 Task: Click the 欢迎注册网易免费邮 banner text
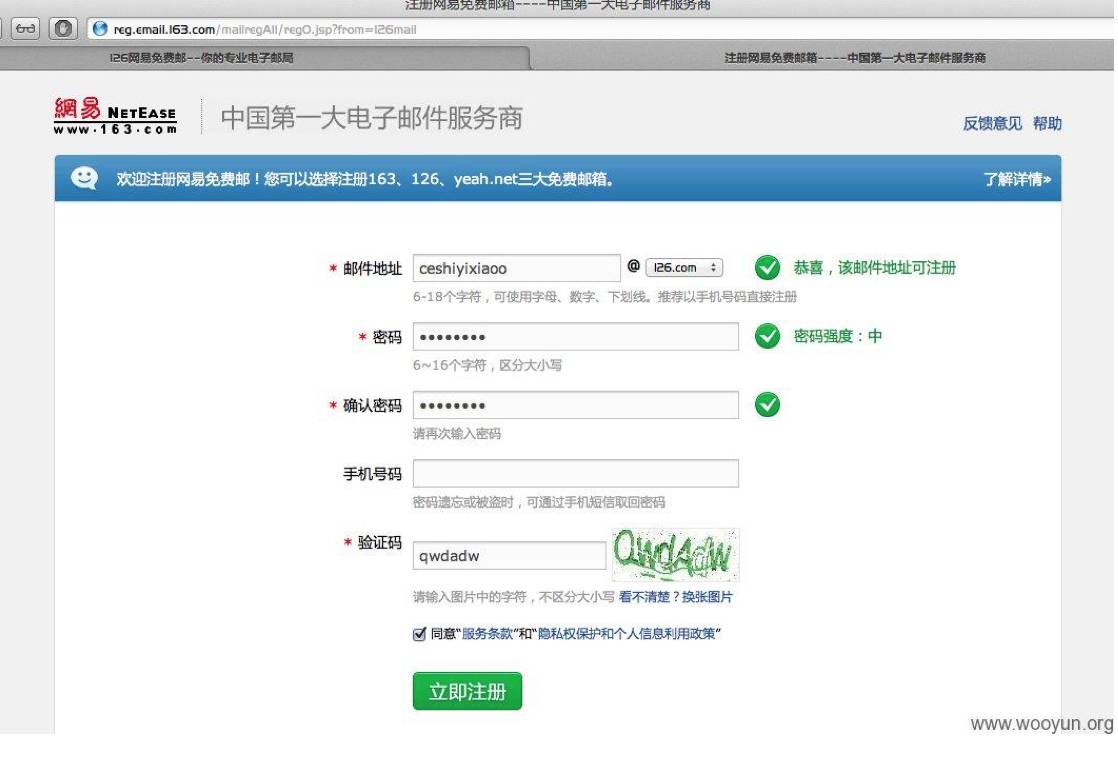pyautogui.click(x=365, y=179)
